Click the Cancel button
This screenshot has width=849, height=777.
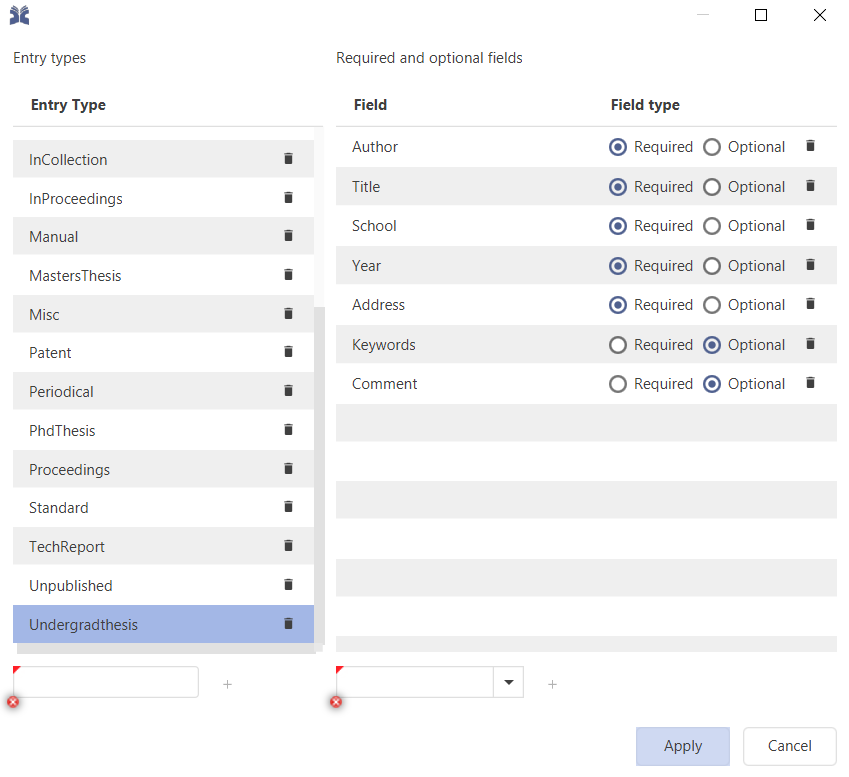click(x=789, y=746)
